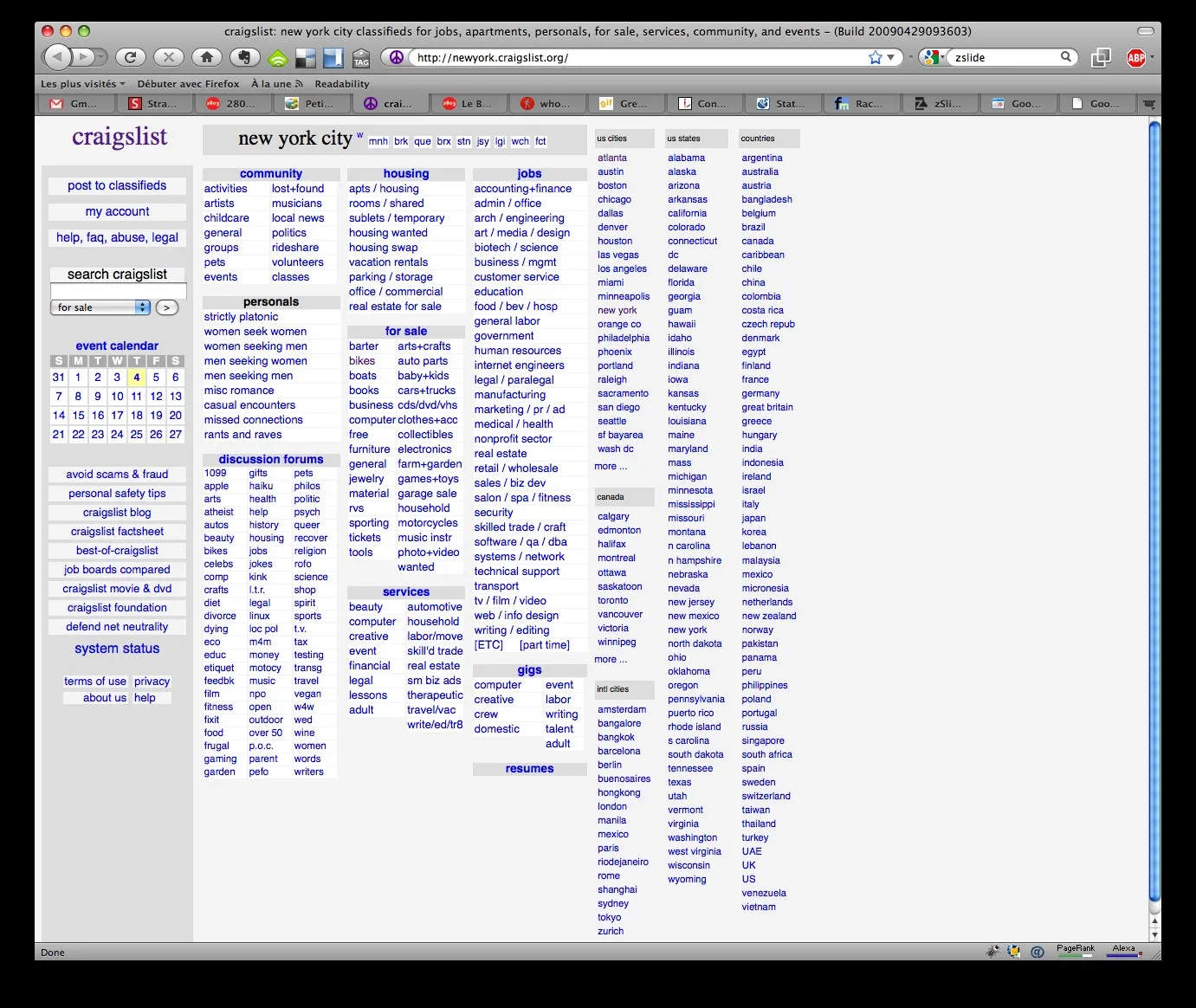Open the Readability bookmark in bookmarks bar
This screenshot has height=1008, width=1196.
pyautogui.click(x=342, y=84)
